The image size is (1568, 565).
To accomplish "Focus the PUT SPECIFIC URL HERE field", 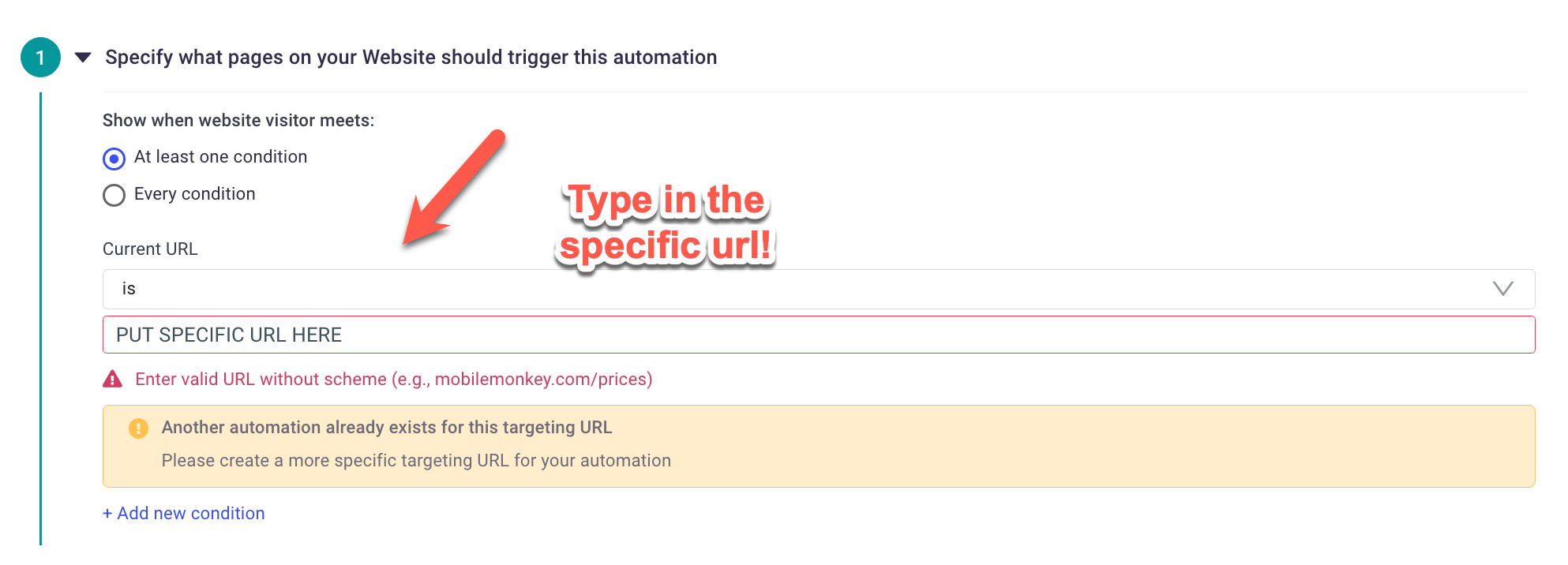I will (x=819, y=335).
